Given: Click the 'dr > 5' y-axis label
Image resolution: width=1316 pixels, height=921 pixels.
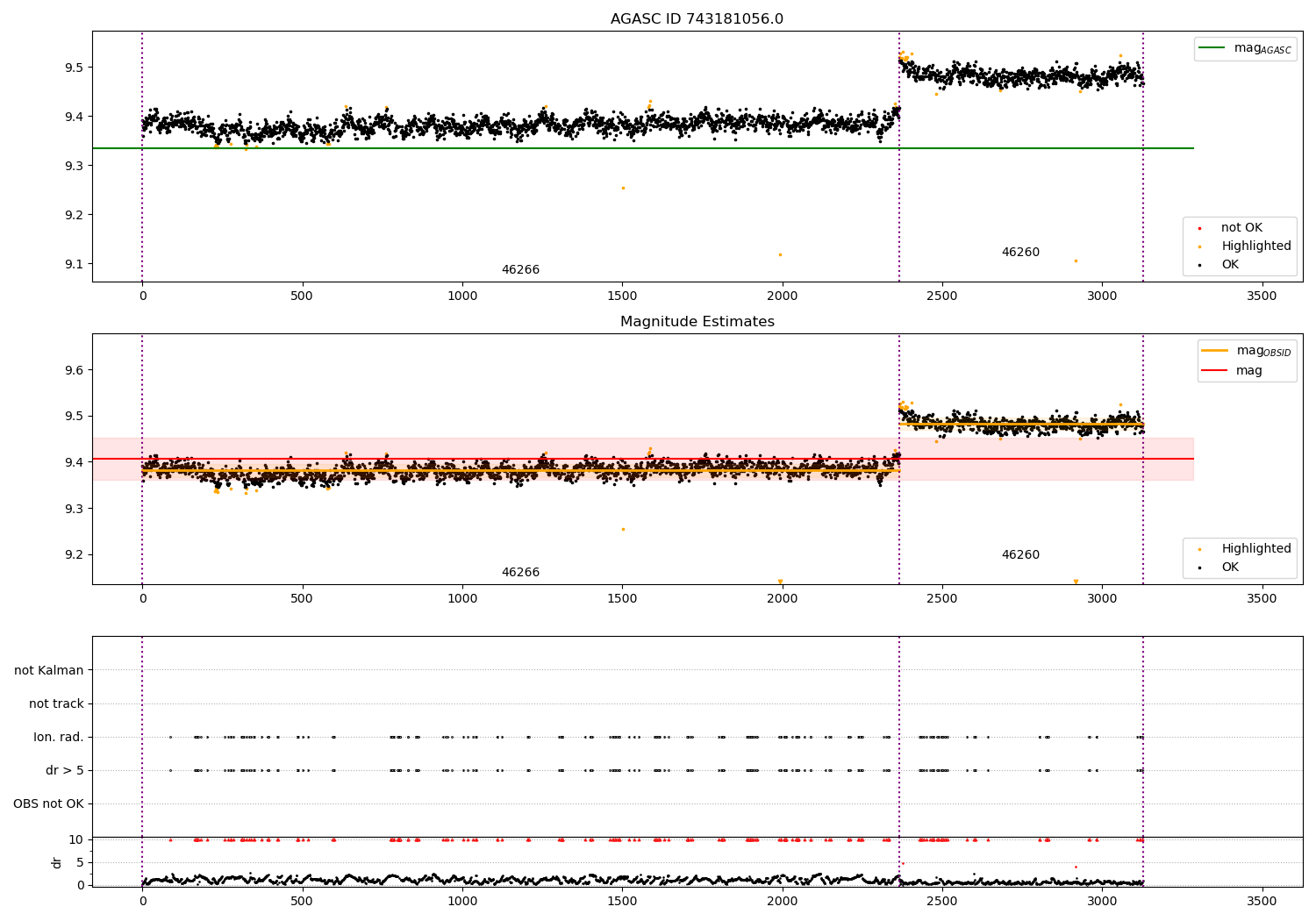Looking at the screenshot, I should pos(64,770).
